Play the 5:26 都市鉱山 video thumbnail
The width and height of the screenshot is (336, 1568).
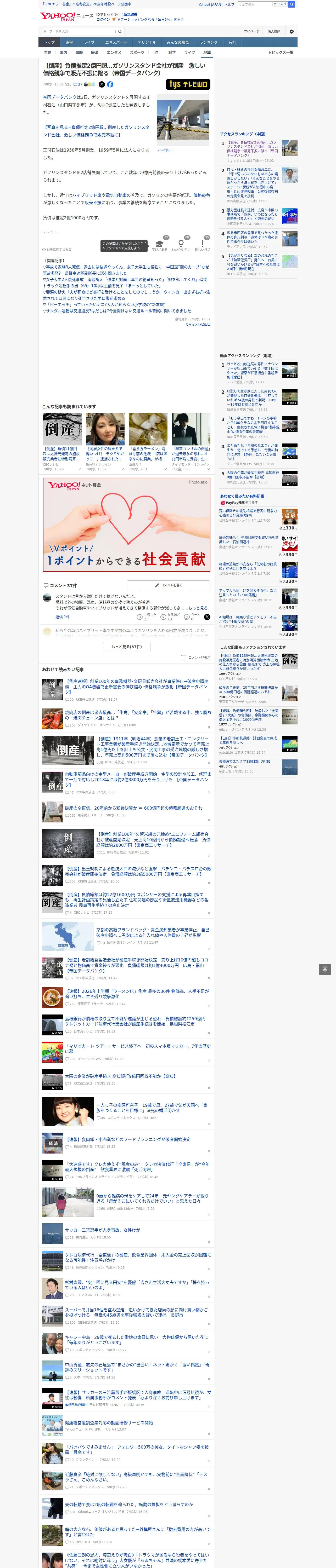click(x=290, y=424)
